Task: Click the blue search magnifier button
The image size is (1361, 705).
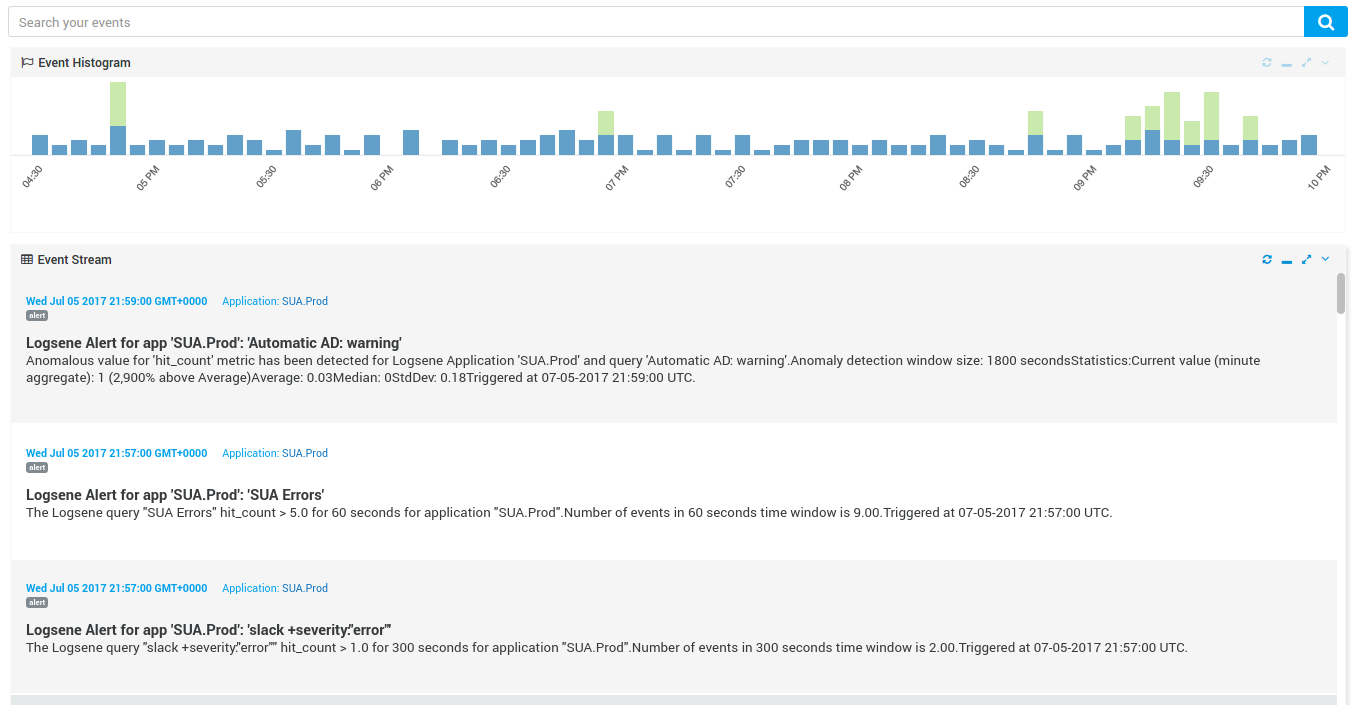Action: click(x=1326, y=22)
